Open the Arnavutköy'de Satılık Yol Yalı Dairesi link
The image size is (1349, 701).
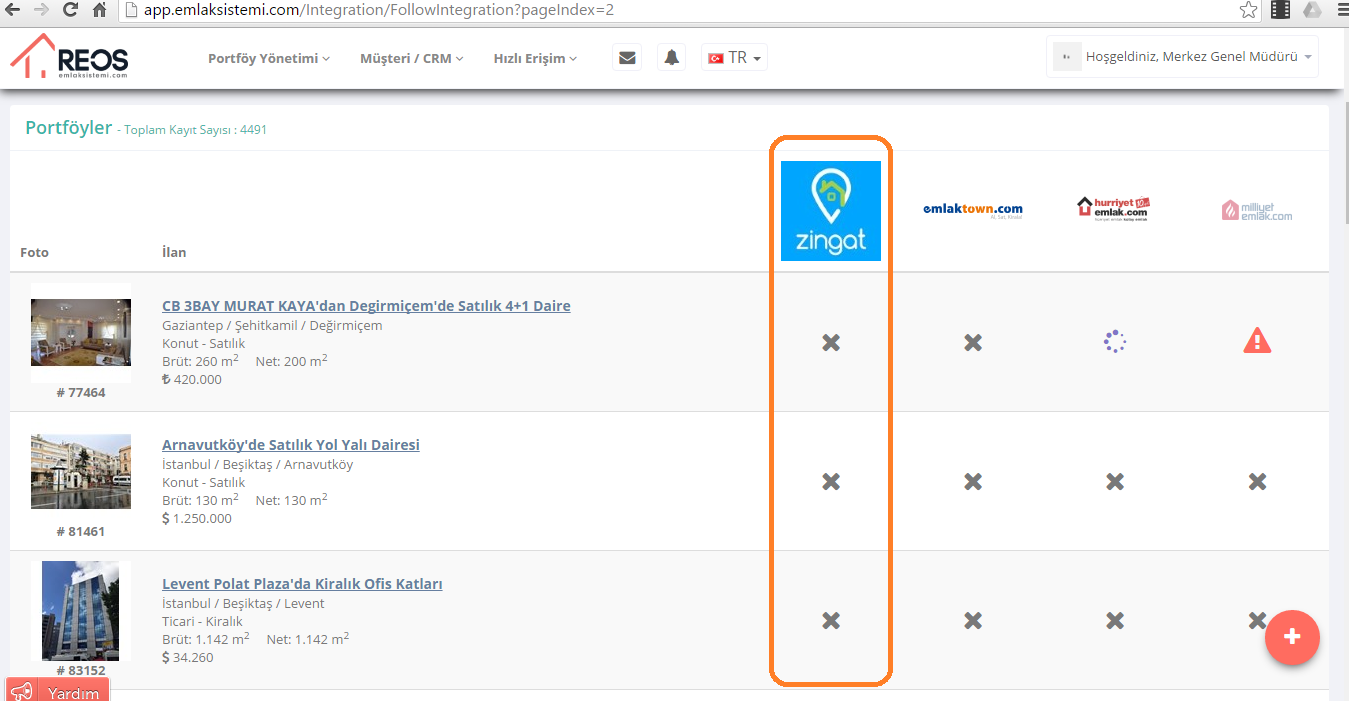291,445
